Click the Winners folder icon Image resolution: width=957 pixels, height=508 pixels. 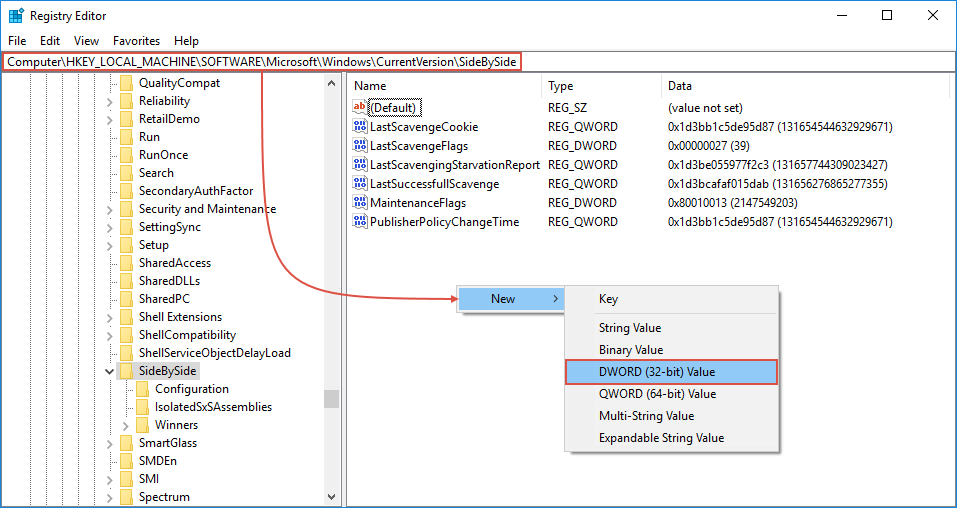coord(142,425)
